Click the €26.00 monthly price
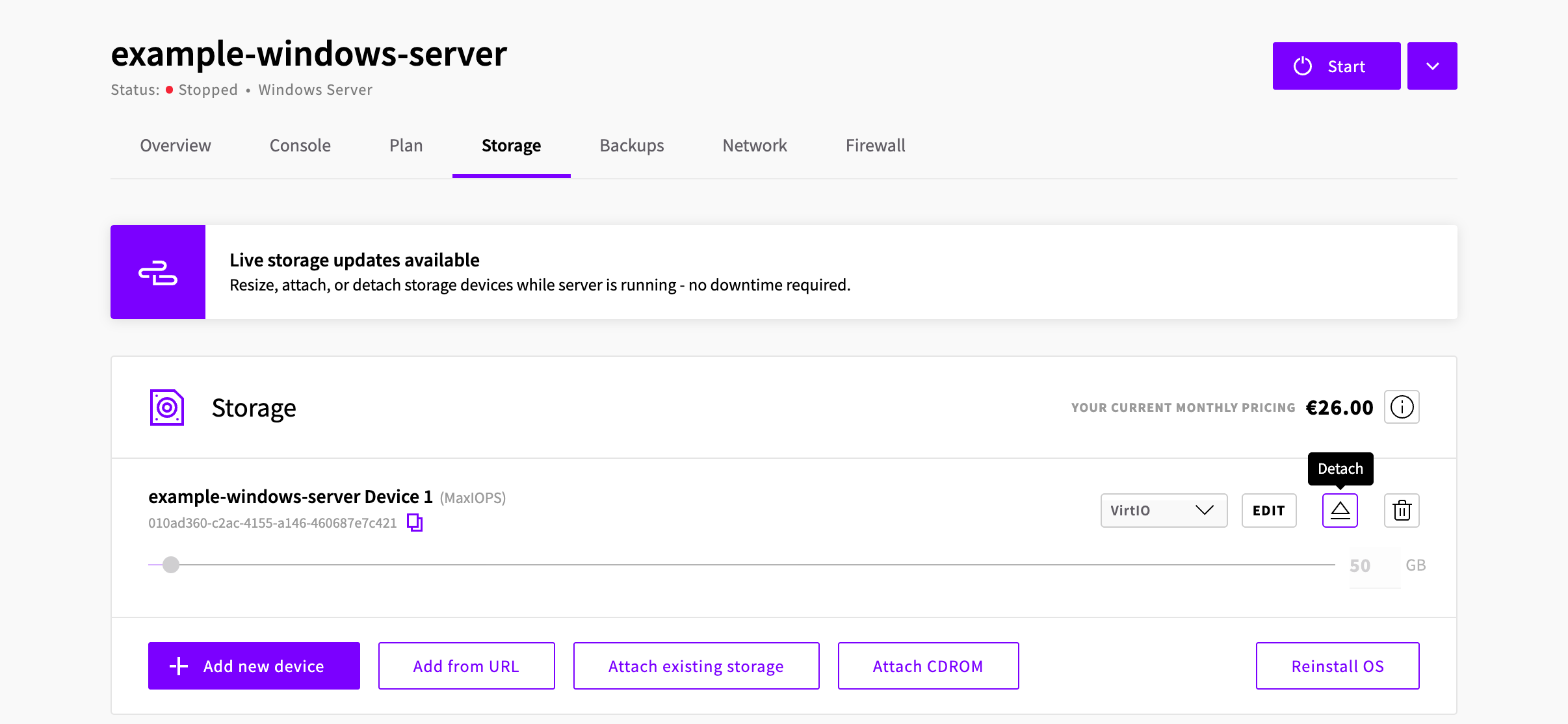This screenshot has height=724, width=1568. pyautogui.click(x=1340, y=407)
